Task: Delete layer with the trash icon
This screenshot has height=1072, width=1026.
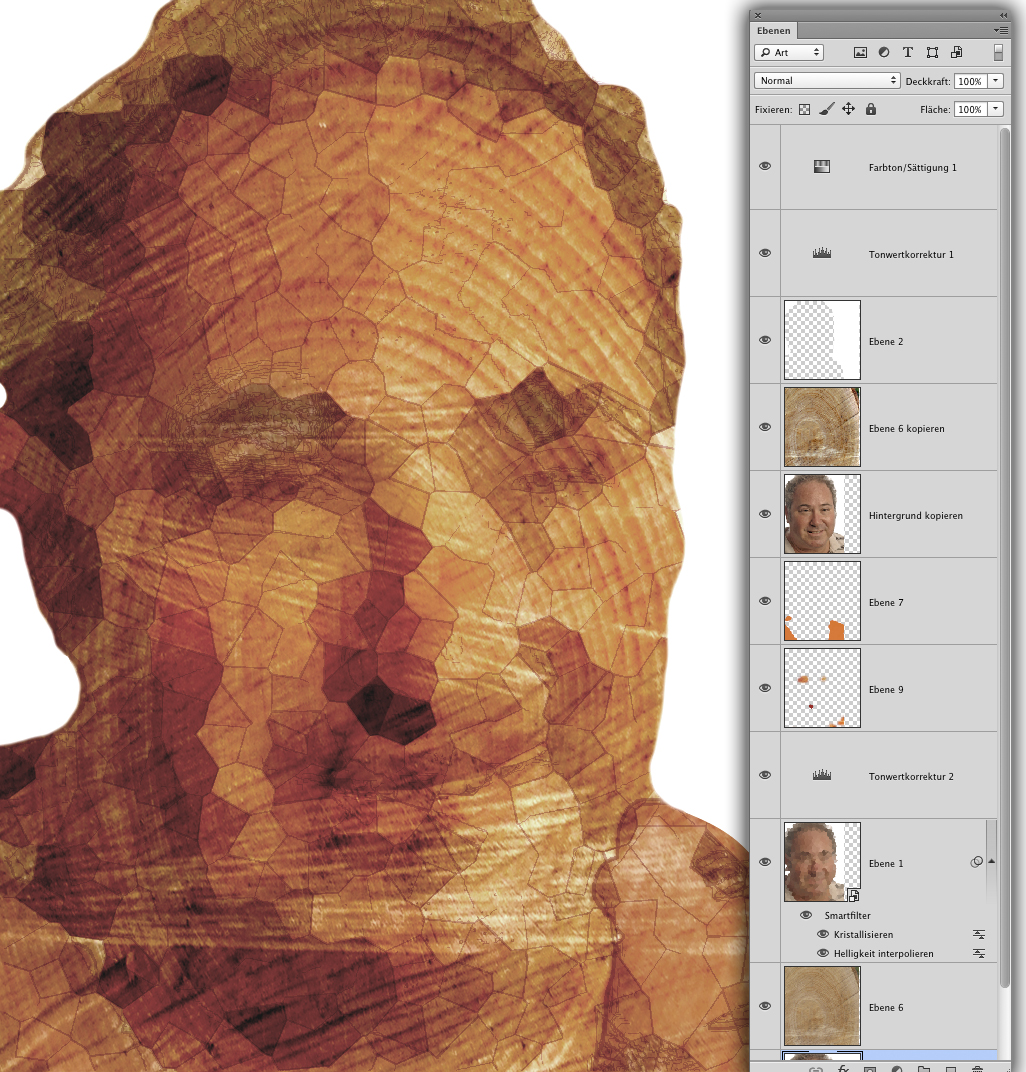Action: click(977, 1069)
